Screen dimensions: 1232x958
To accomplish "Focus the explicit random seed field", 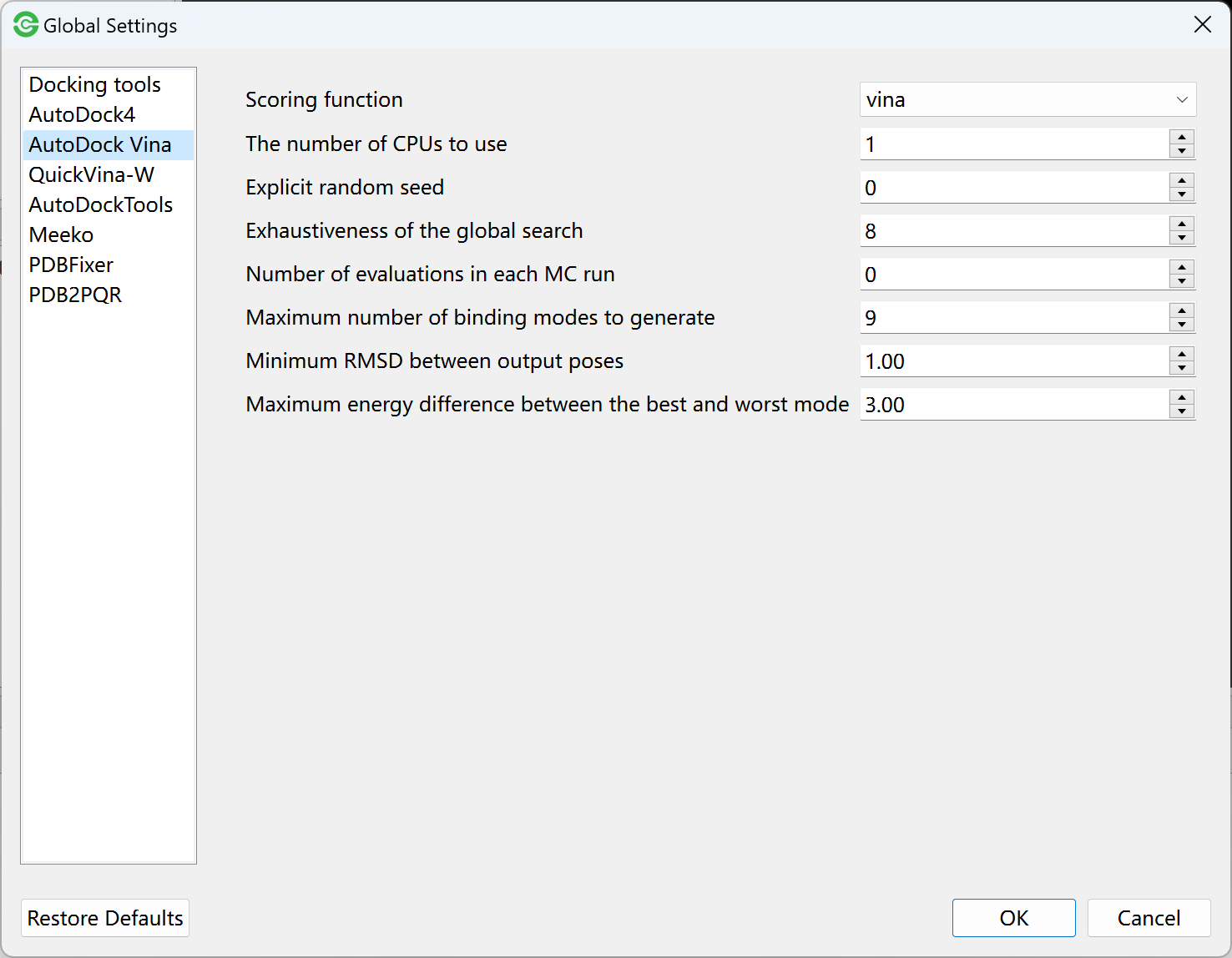I will point(1014,188).
